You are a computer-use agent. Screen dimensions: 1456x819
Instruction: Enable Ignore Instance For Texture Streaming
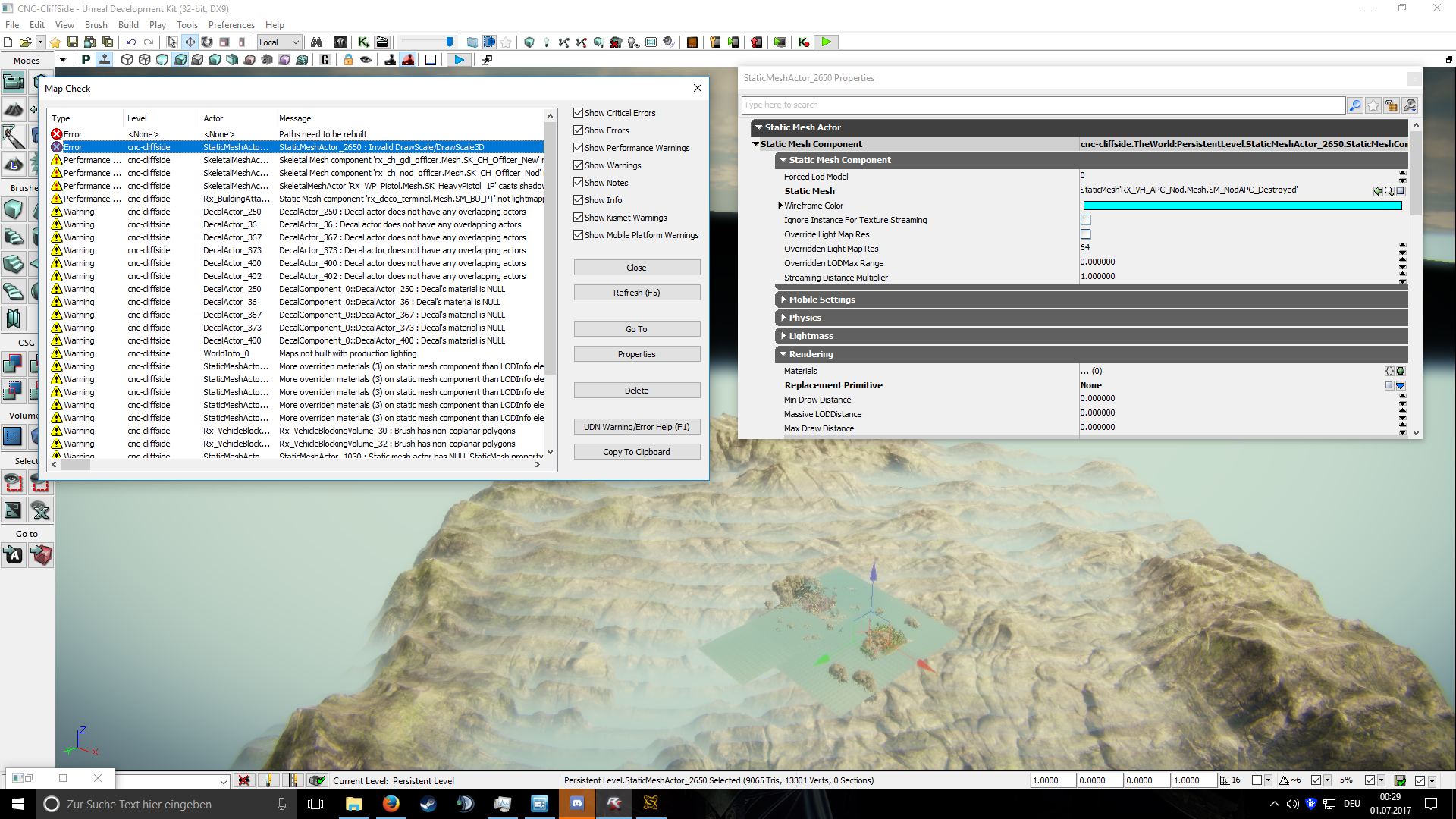[x=1086, y=220]
